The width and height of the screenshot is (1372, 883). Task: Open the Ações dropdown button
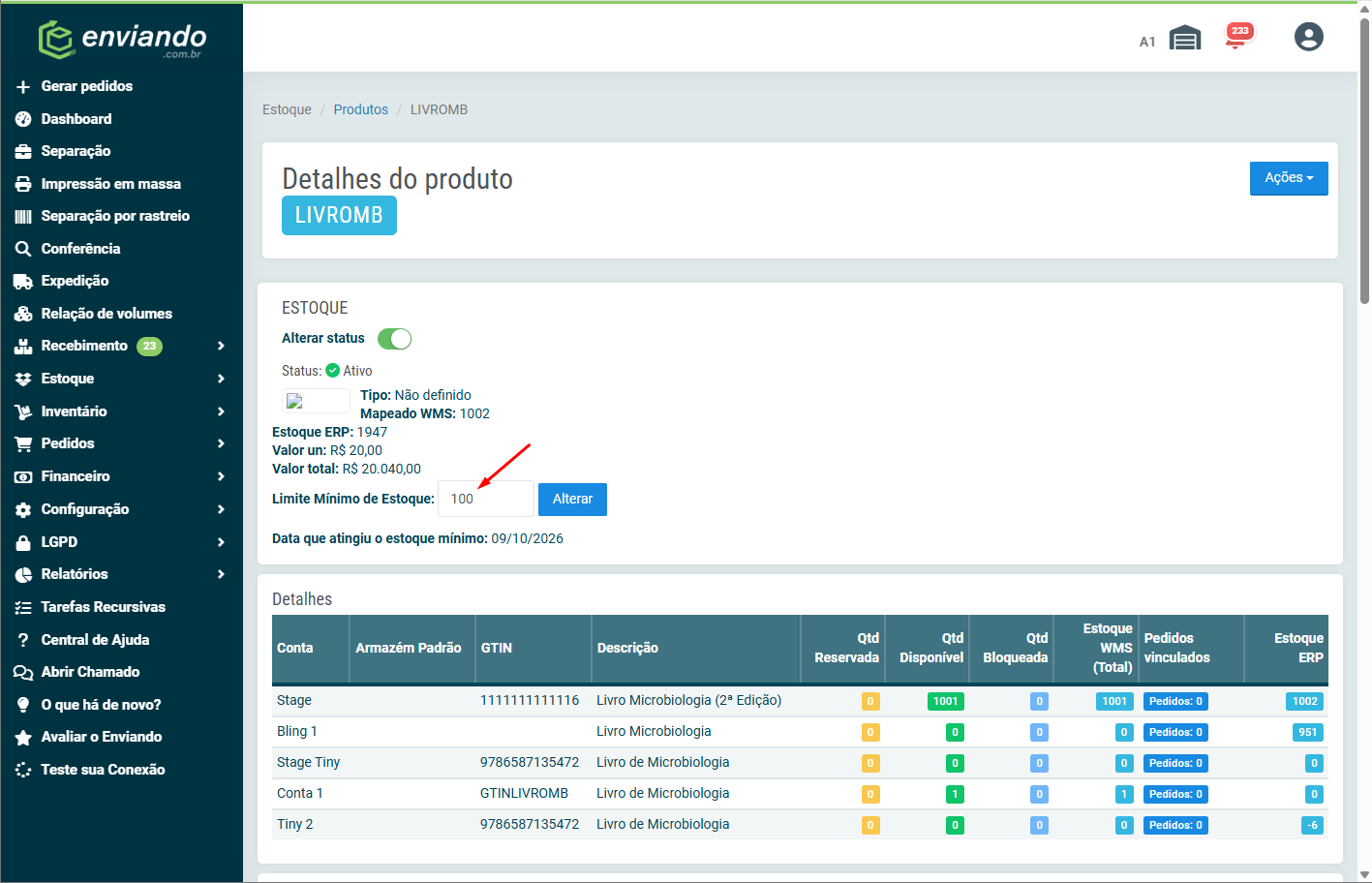tap(1289, 178)
